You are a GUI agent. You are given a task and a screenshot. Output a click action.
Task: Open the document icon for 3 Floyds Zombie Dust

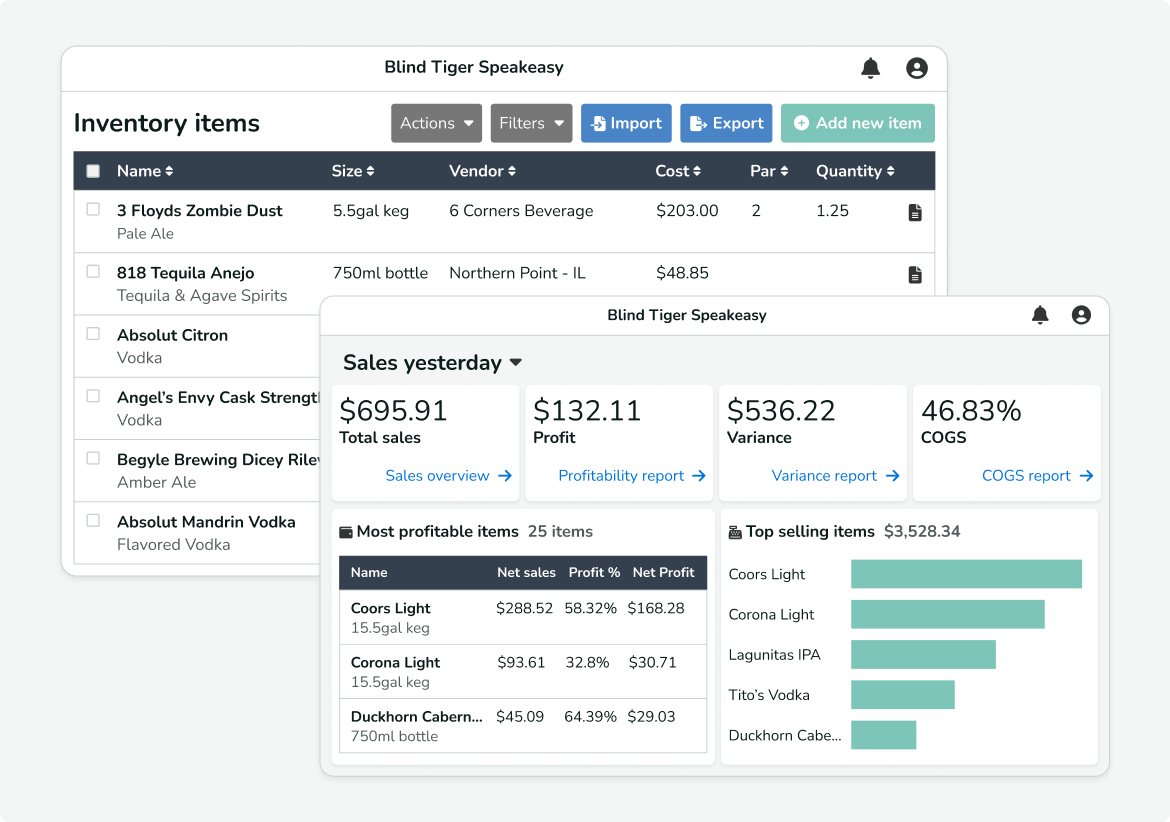pos(915,213)
